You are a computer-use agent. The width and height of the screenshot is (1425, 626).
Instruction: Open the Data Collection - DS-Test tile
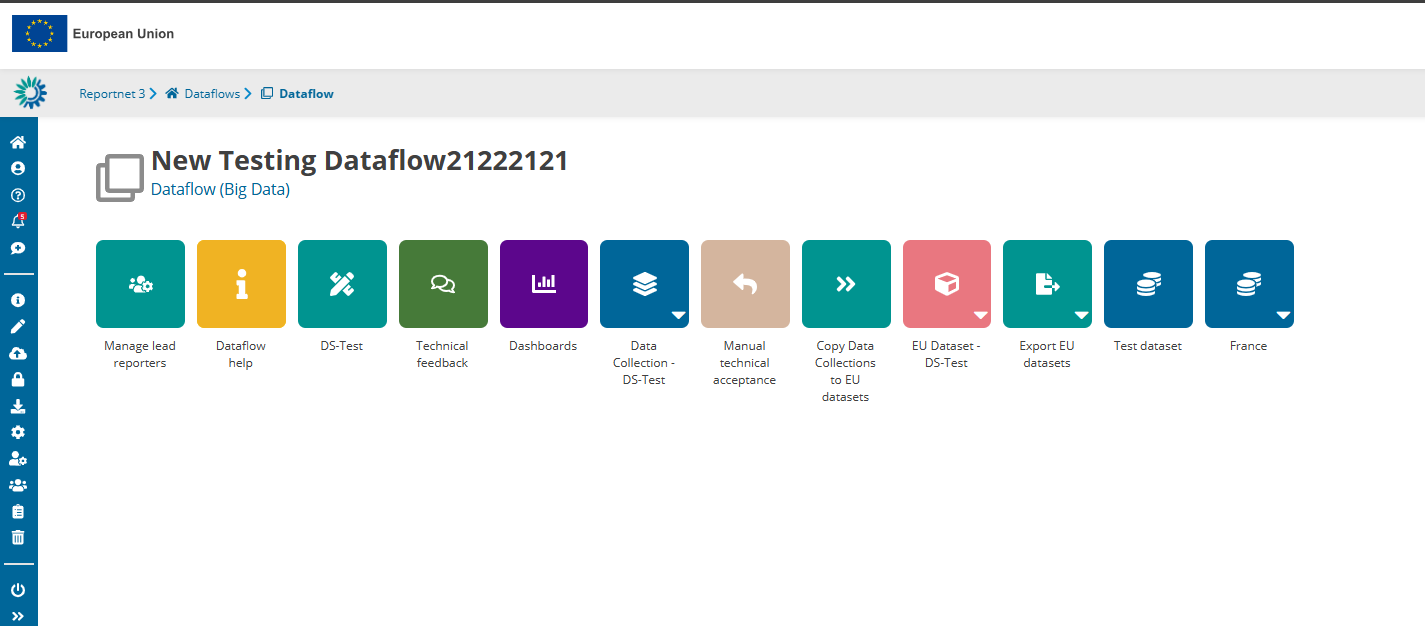[x=644, y=284]
